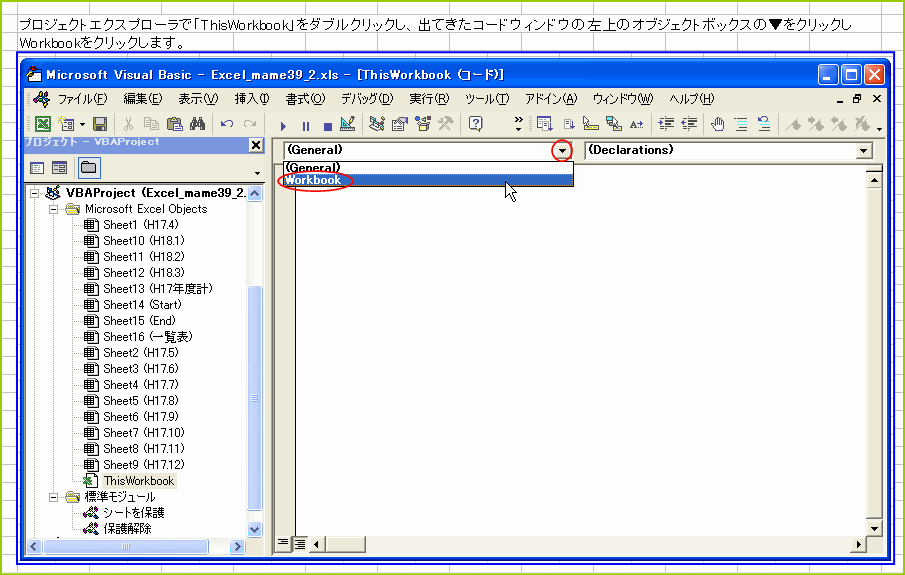The image size is (905, 575).
Task: Select Workbook in the object list
Action: (428, 180)
